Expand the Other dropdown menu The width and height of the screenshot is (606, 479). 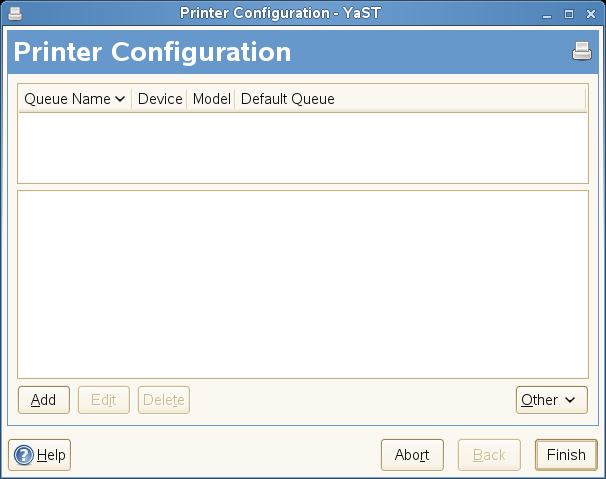tap(551, 400)
